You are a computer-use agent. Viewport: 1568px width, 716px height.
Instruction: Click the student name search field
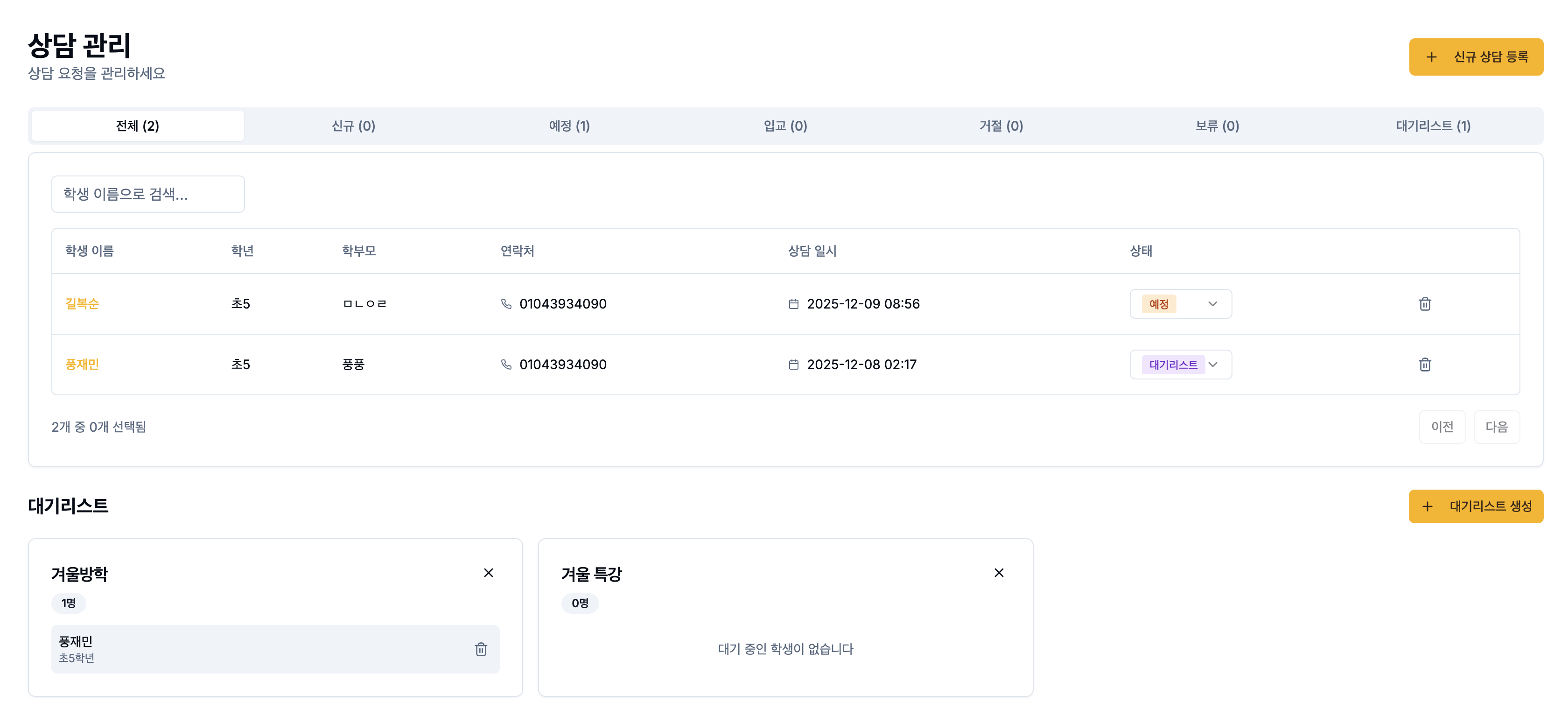coord(148,194)
